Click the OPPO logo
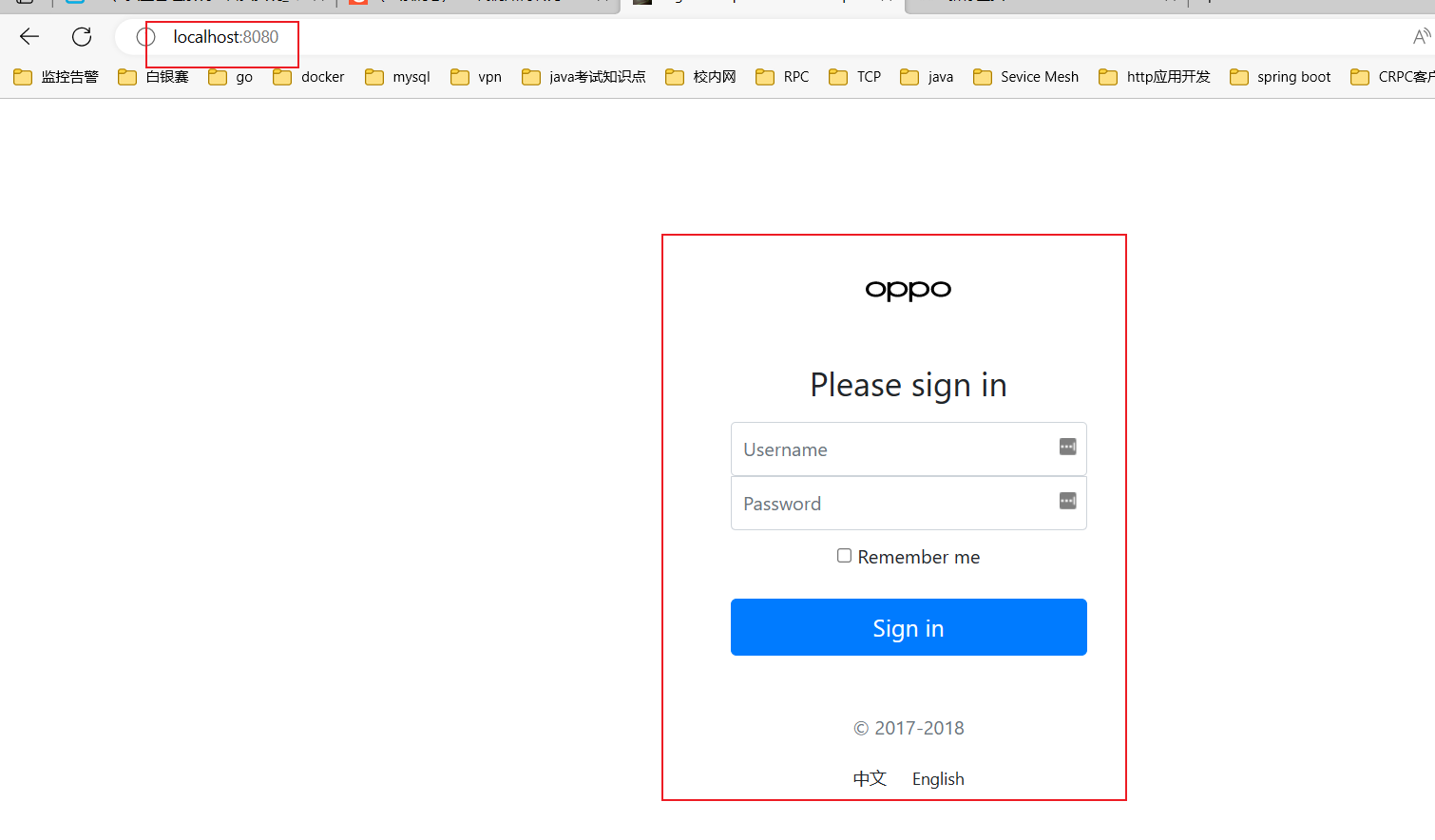Image resolution: width=1435 pixels, height=840 pixels. [x=909, y=290]
